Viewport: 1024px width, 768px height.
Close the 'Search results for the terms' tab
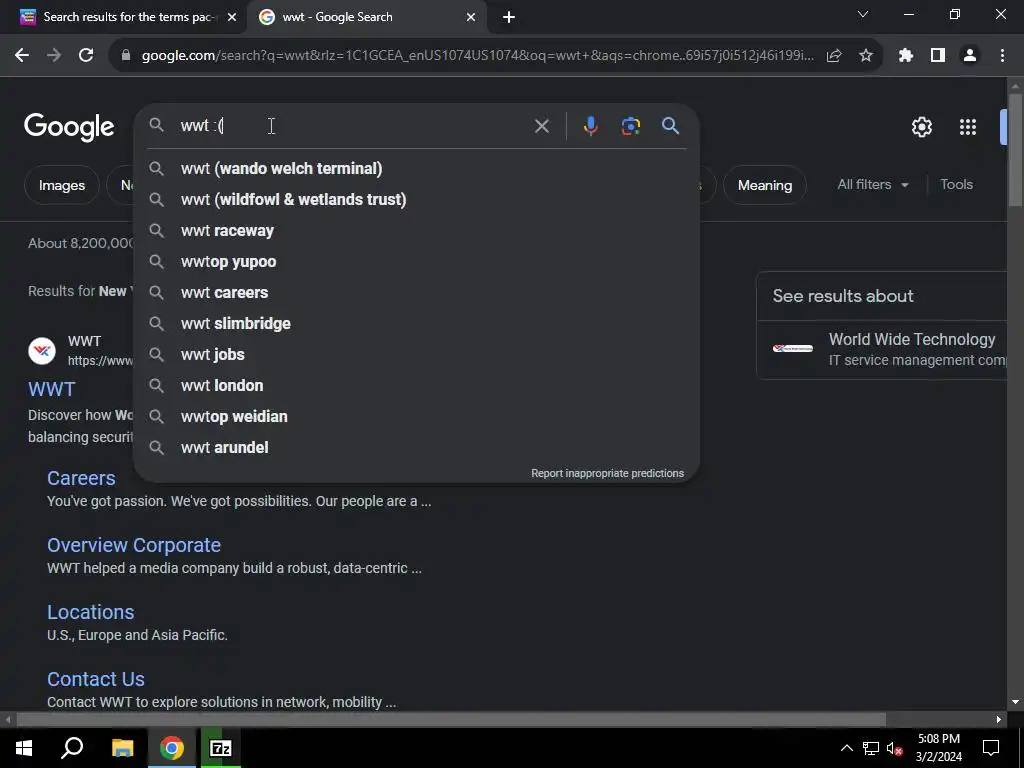click(x=231, y=17)
